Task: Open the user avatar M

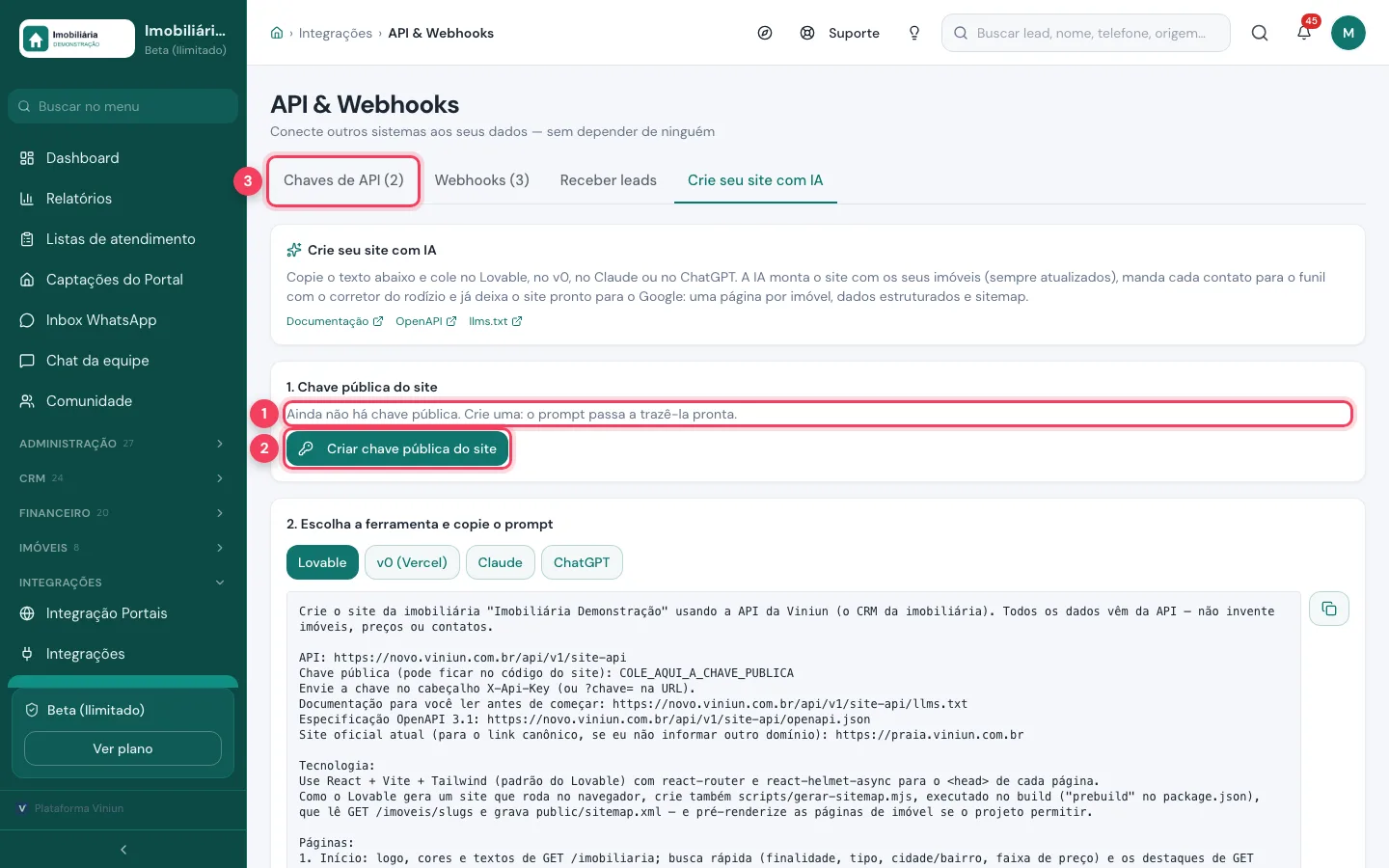Action: click(1348, 33)
